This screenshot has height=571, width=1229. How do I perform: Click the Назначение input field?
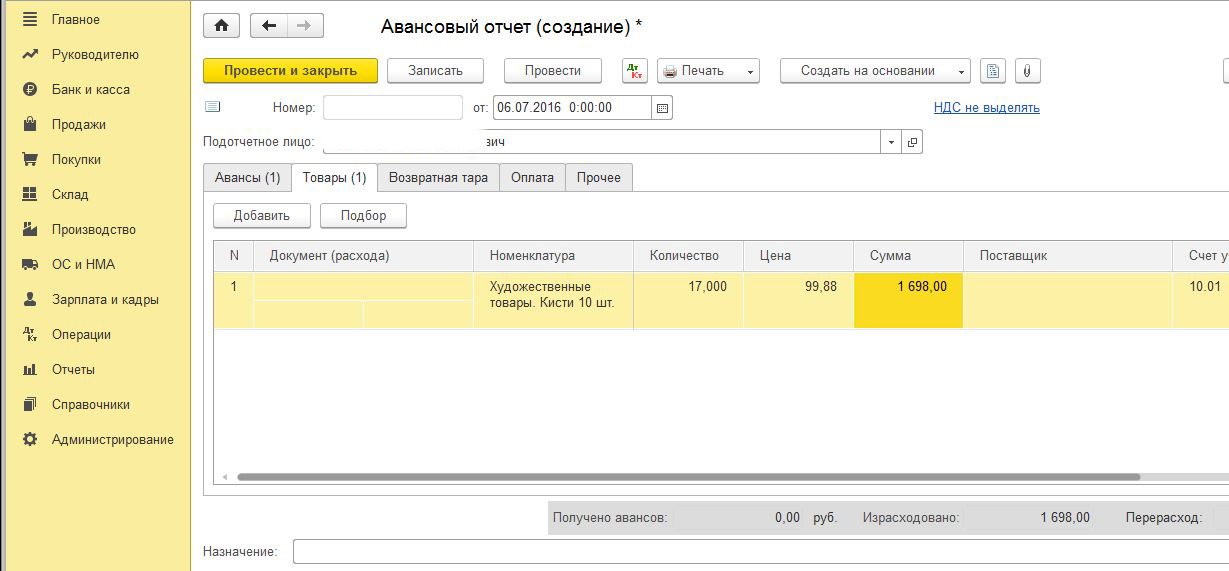click(760, 551)
